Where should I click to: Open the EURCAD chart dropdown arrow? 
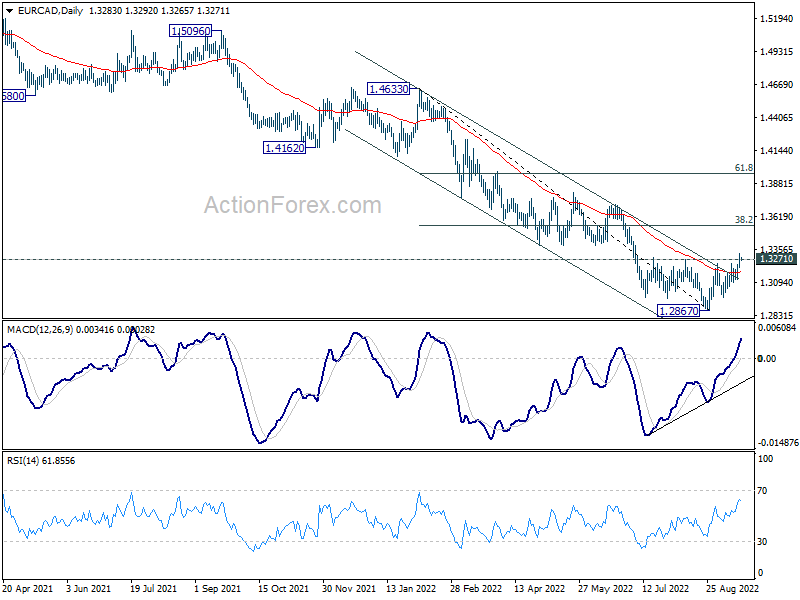pyautogui.click(x=9, y=11)
